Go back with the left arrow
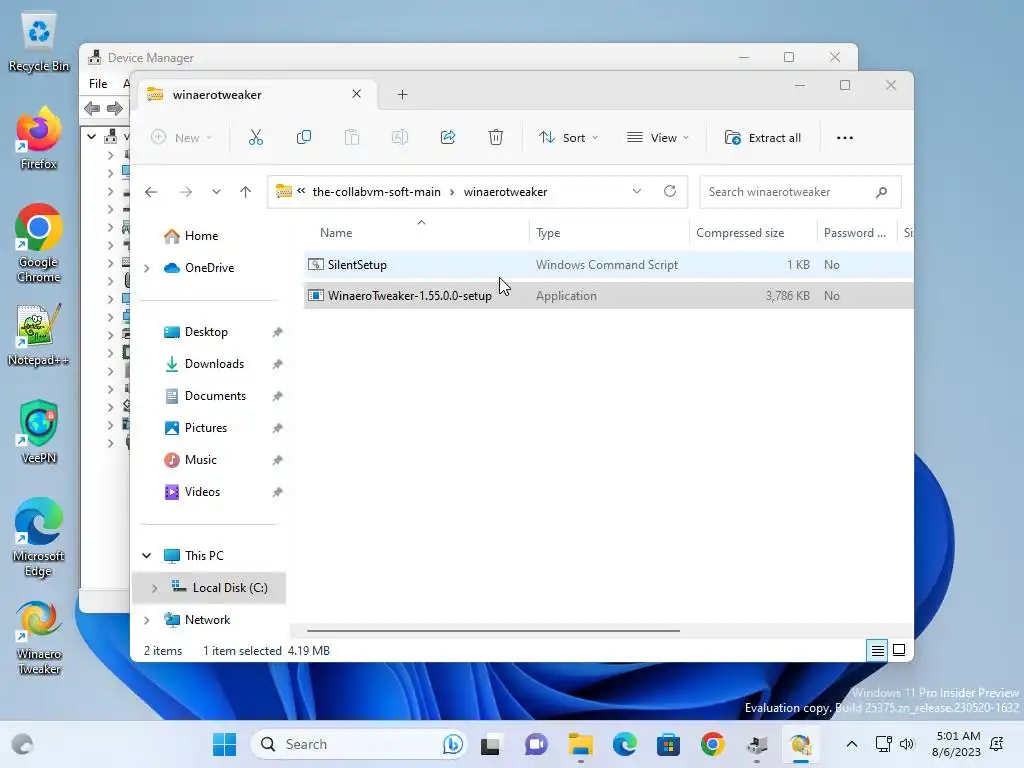Viewport: 1024px width, 768px height. [x=151, y=192]
